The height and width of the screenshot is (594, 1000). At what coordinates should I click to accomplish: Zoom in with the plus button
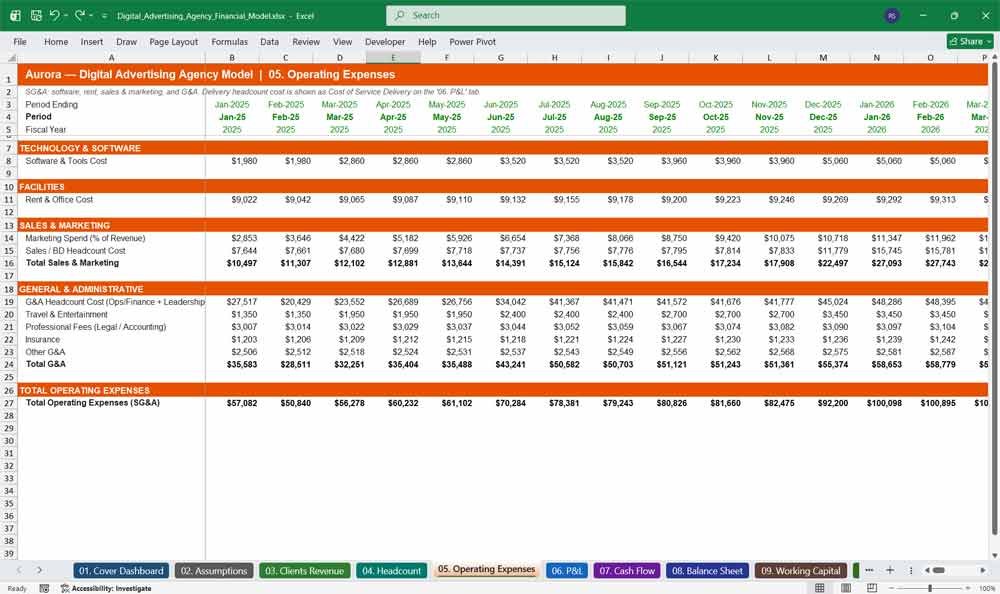pyautogui.click(x=967, y=588)
